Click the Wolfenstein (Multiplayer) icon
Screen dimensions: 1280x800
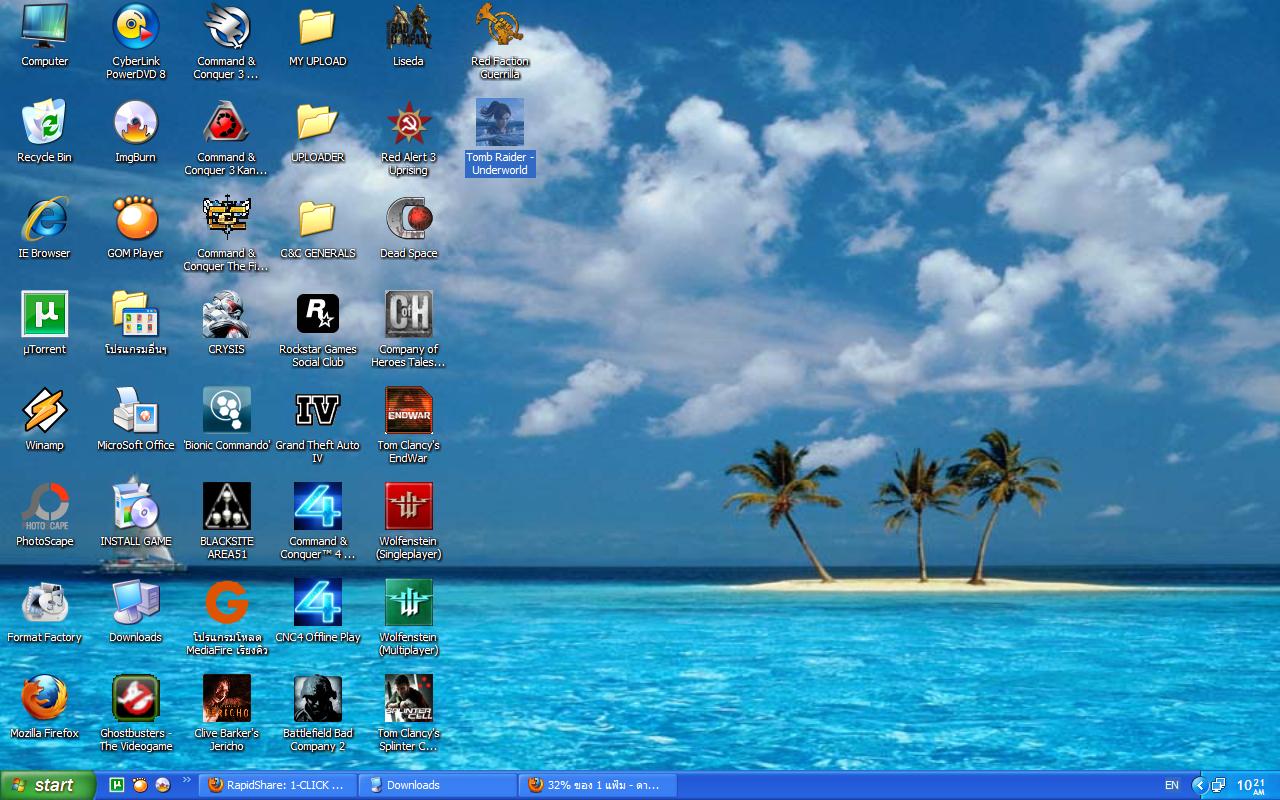pyautogui.click(x=408, y=603)
